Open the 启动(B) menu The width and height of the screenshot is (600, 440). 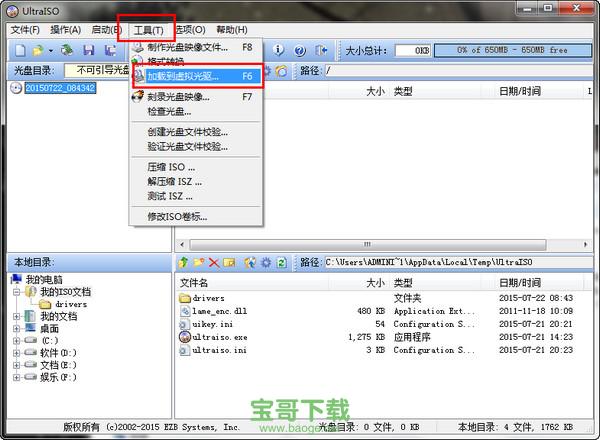[x=105, y=29]
